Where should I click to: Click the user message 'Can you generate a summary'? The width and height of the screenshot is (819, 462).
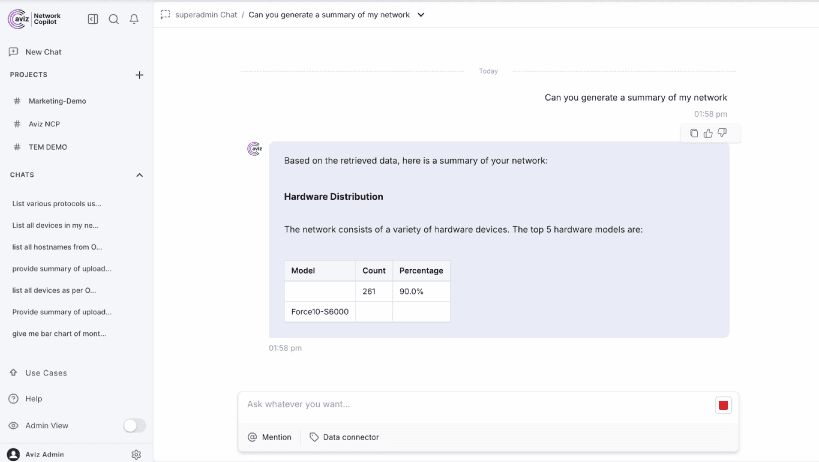[636, 98]
